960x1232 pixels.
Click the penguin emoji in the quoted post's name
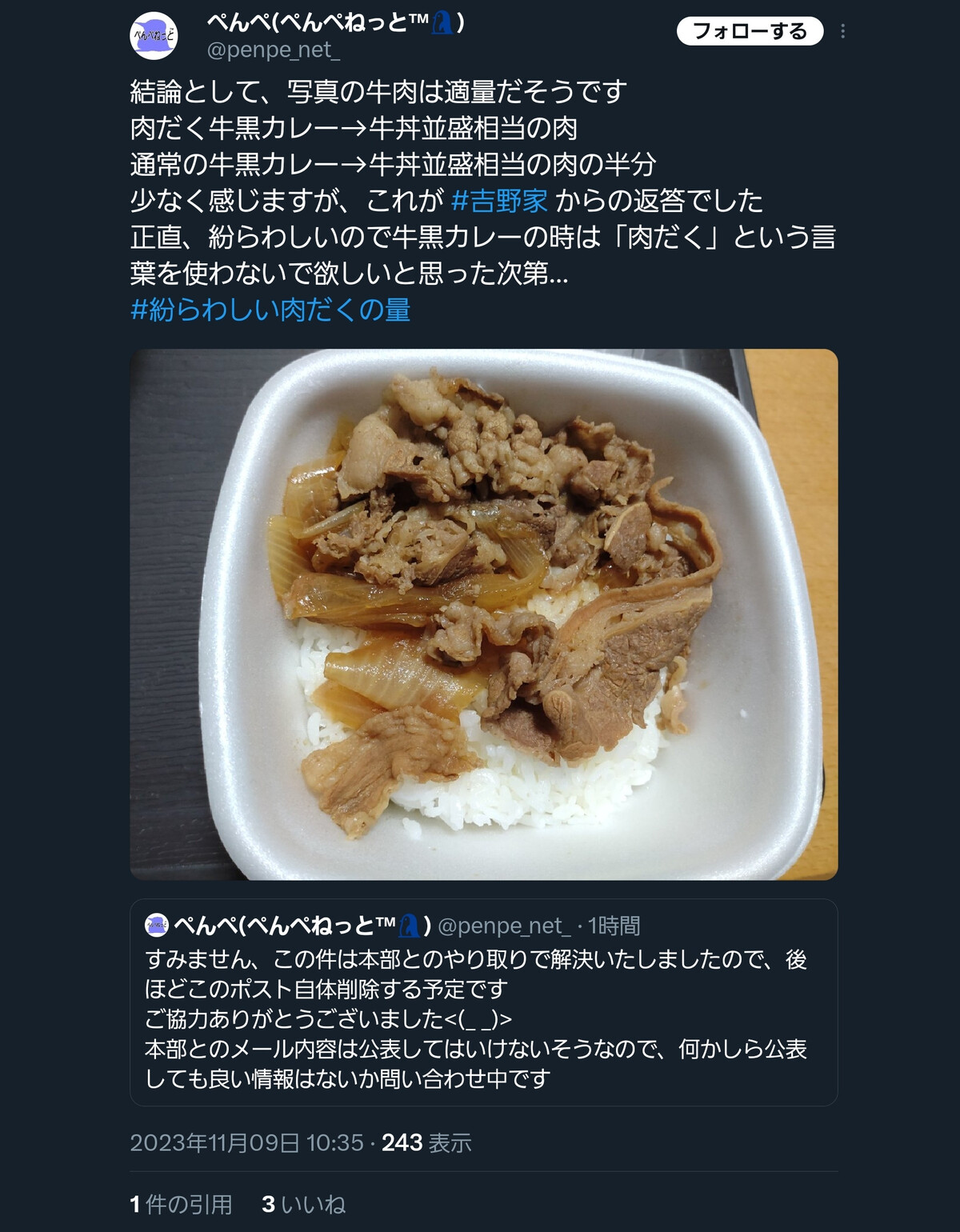tap(409, 926)
